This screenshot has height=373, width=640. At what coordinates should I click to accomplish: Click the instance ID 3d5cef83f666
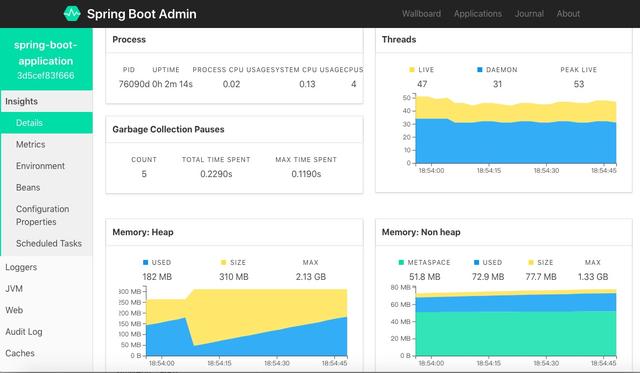(x=46, y=75)
